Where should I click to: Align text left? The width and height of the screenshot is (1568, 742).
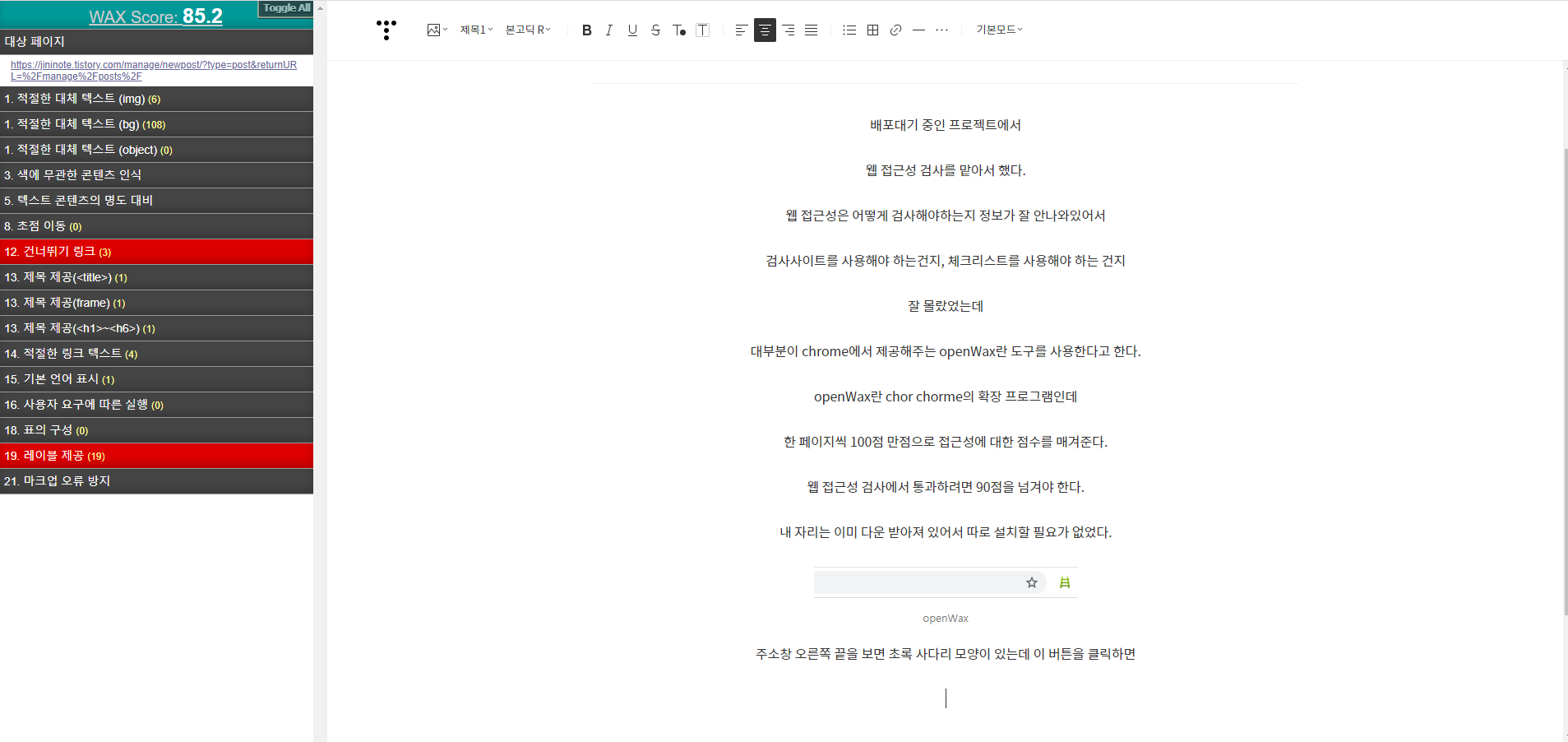741,30
